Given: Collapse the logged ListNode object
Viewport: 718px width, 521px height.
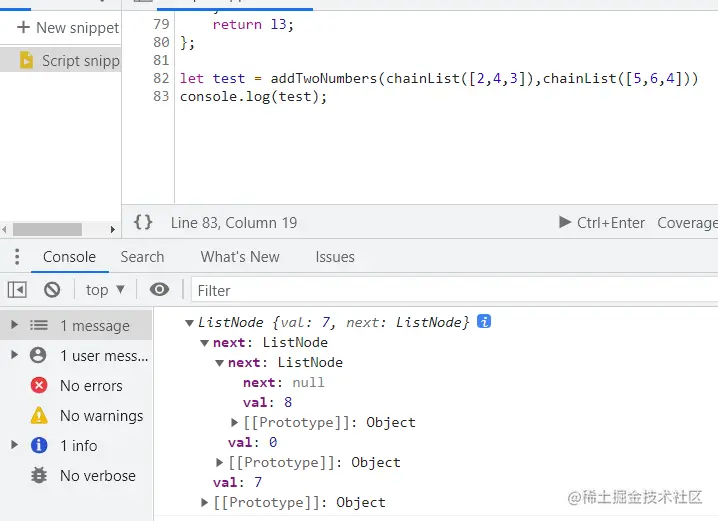Looking at the screenshot, I should click(189, 323).
